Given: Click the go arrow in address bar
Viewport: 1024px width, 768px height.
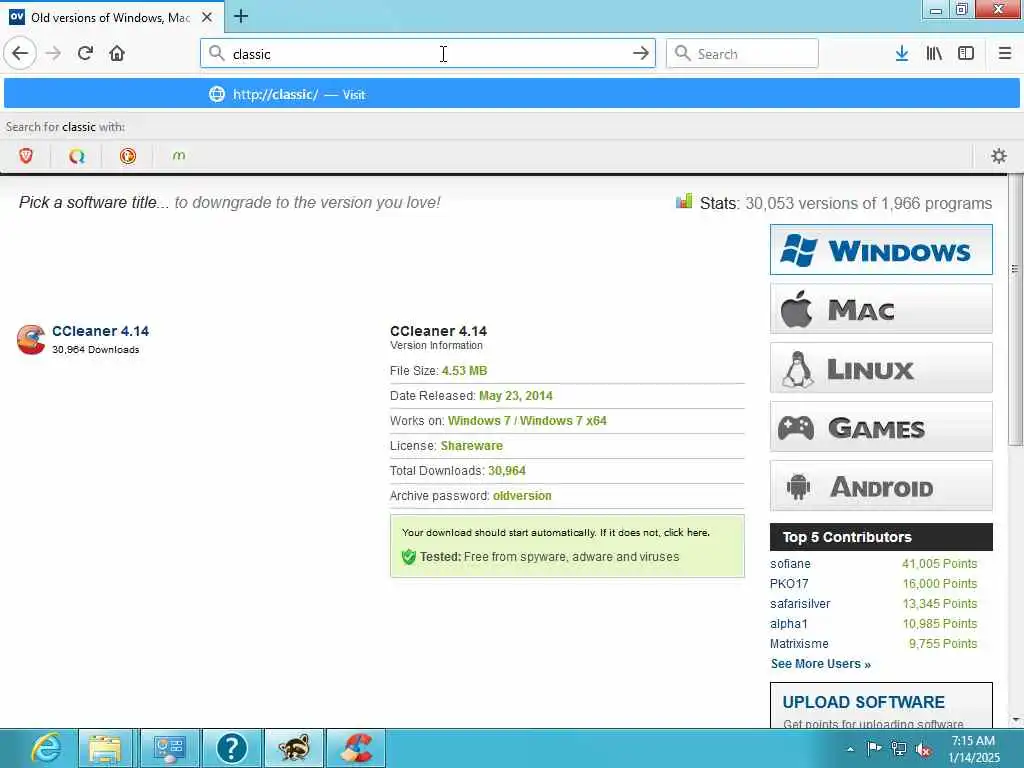Looking at the screenshot, I should (x=641, y=53).
